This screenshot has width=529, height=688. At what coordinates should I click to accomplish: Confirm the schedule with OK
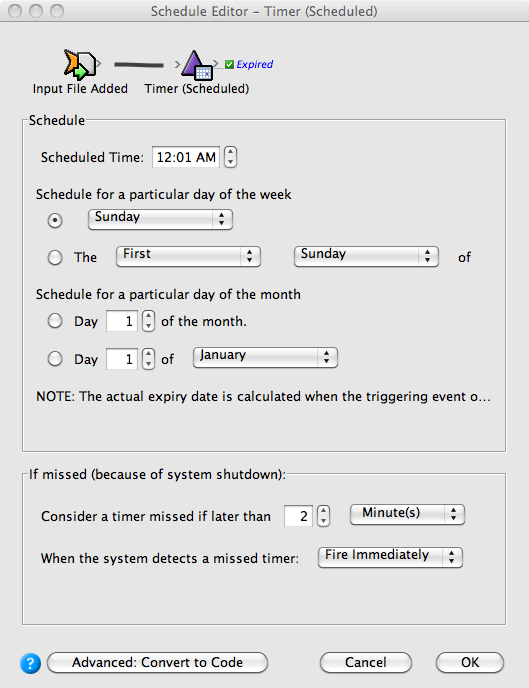[470, 663]
